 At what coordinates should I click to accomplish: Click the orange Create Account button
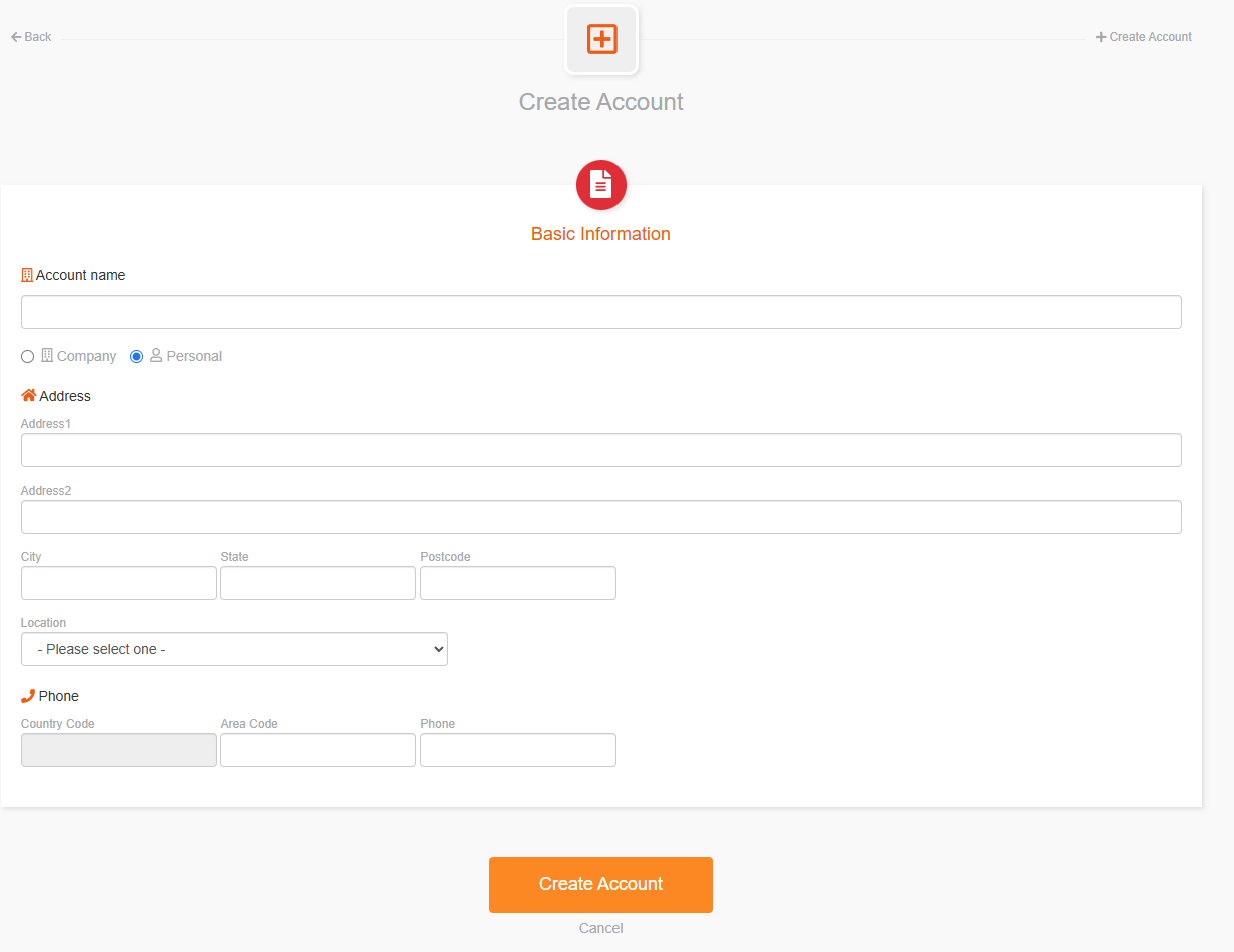[x=601, y=885]
